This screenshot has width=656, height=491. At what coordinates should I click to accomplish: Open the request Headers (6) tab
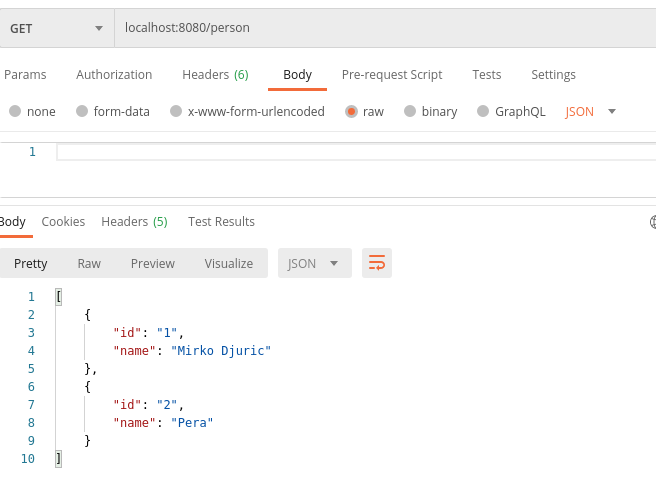tap(215, 74)
